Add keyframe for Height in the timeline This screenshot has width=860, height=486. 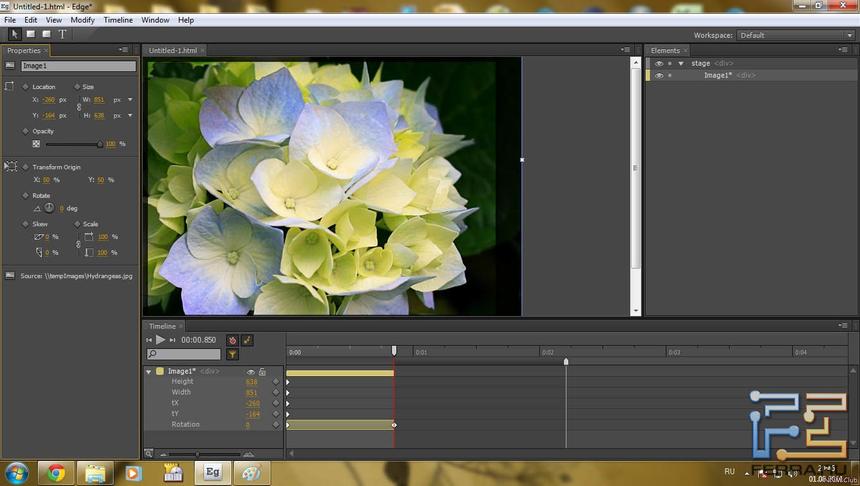[276, 381]
